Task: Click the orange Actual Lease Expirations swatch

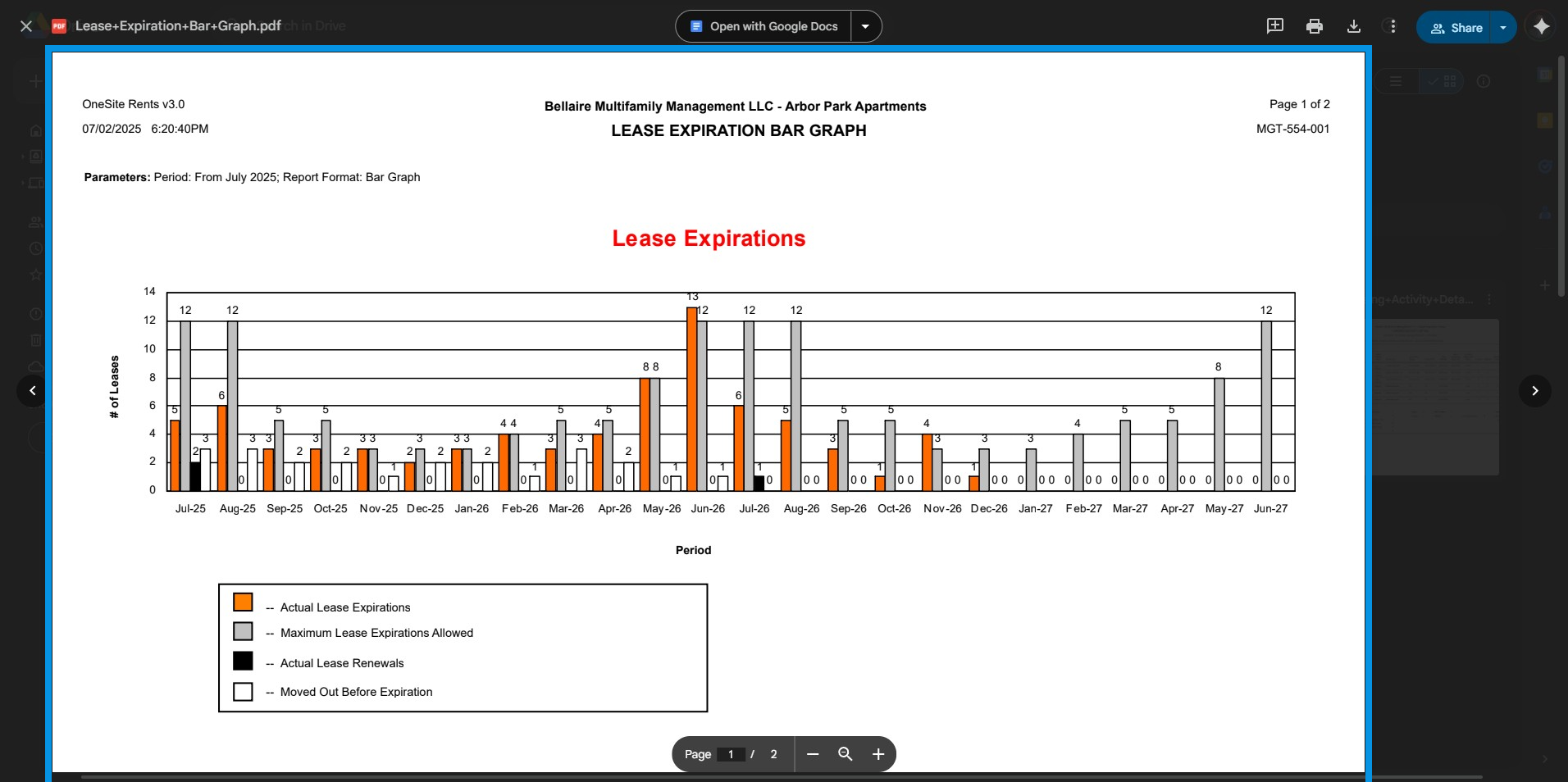Action: [243, 602]
